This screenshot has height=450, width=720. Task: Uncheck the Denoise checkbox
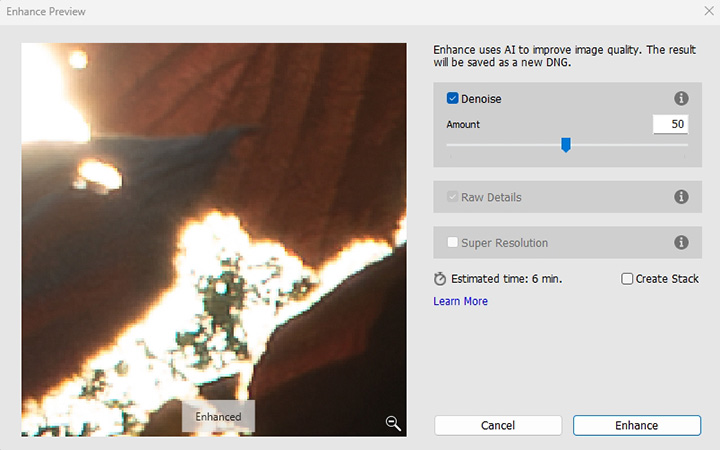[x=453, y=99]
